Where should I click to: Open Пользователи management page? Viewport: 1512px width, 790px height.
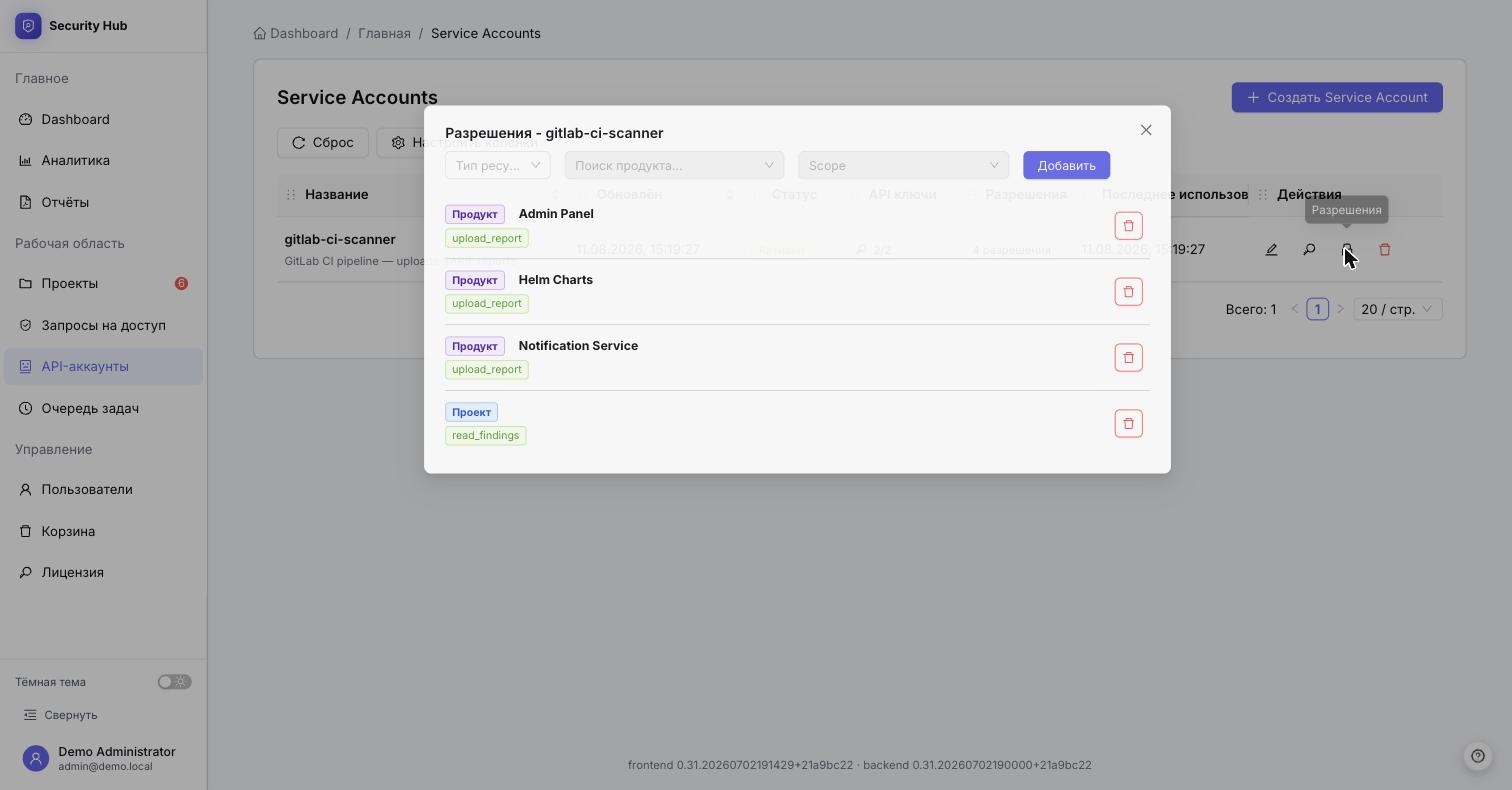[x=103, y=489]
